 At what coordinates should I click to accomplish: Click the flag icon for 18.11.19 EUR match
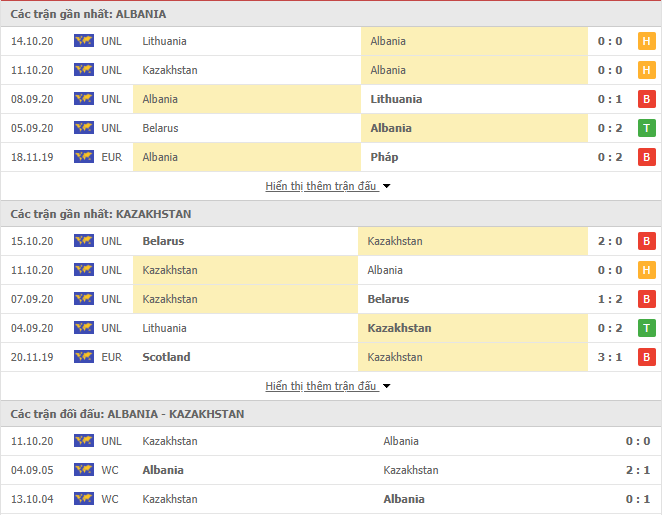pos(84,157)
